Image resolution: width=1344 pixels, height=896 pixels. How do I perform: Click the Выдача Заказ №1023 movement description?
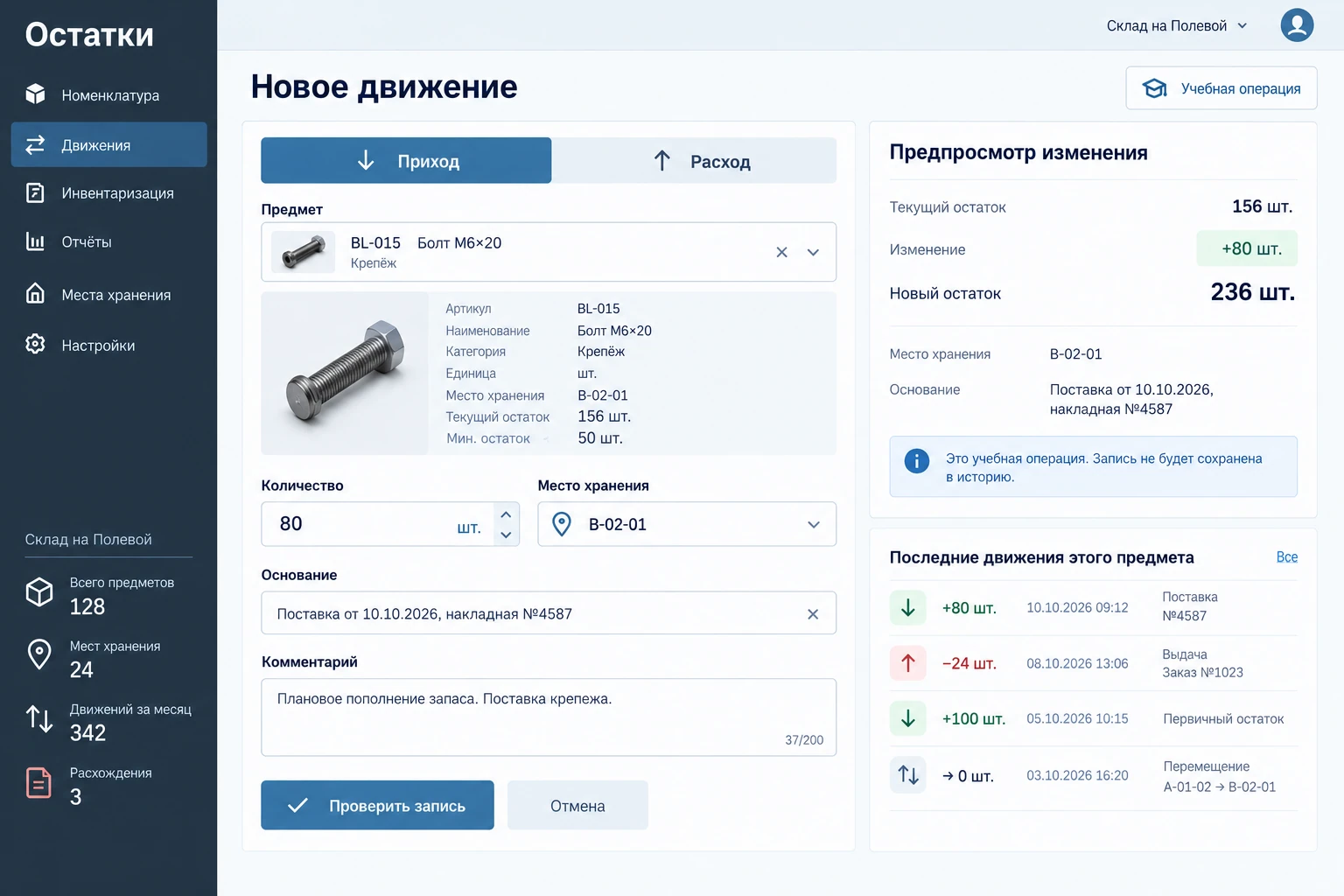[1202, 663]
